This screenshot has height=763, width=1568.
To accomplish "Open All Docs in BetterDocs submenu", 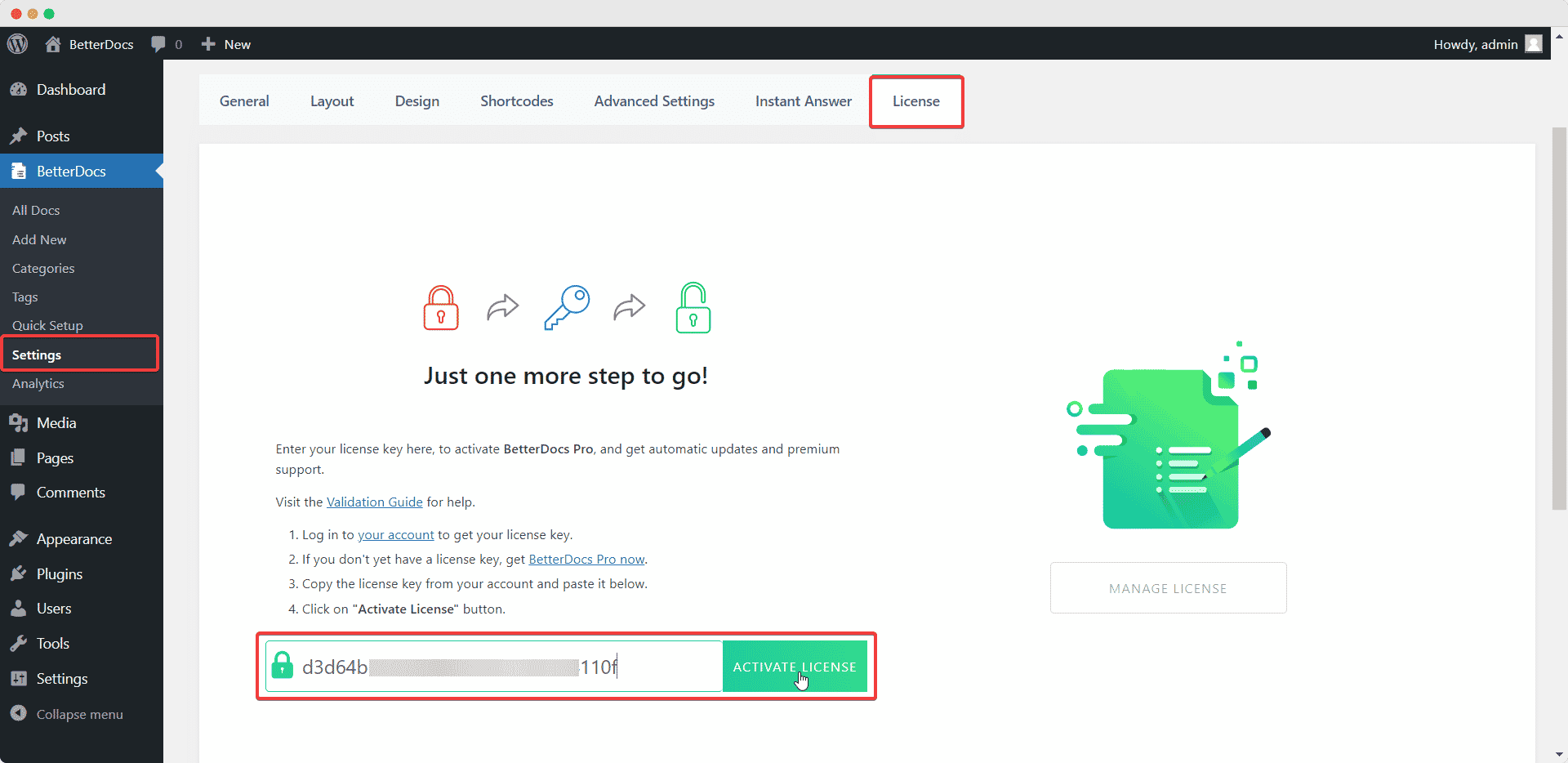I will (x=36, y=211).
